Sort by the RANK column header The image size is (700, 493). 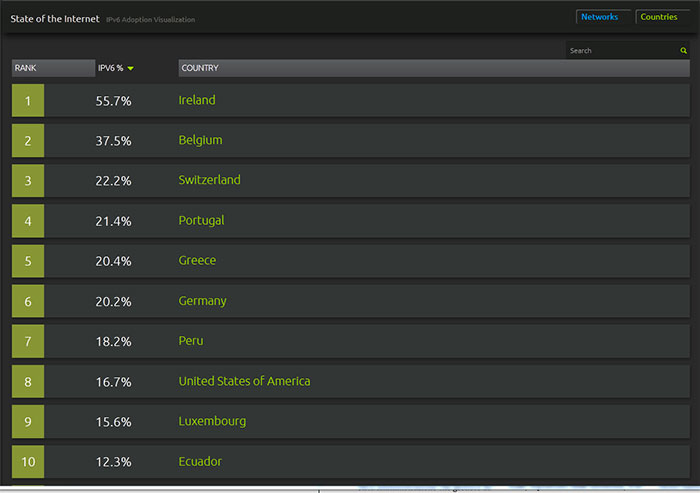click(x=53, y=68)
